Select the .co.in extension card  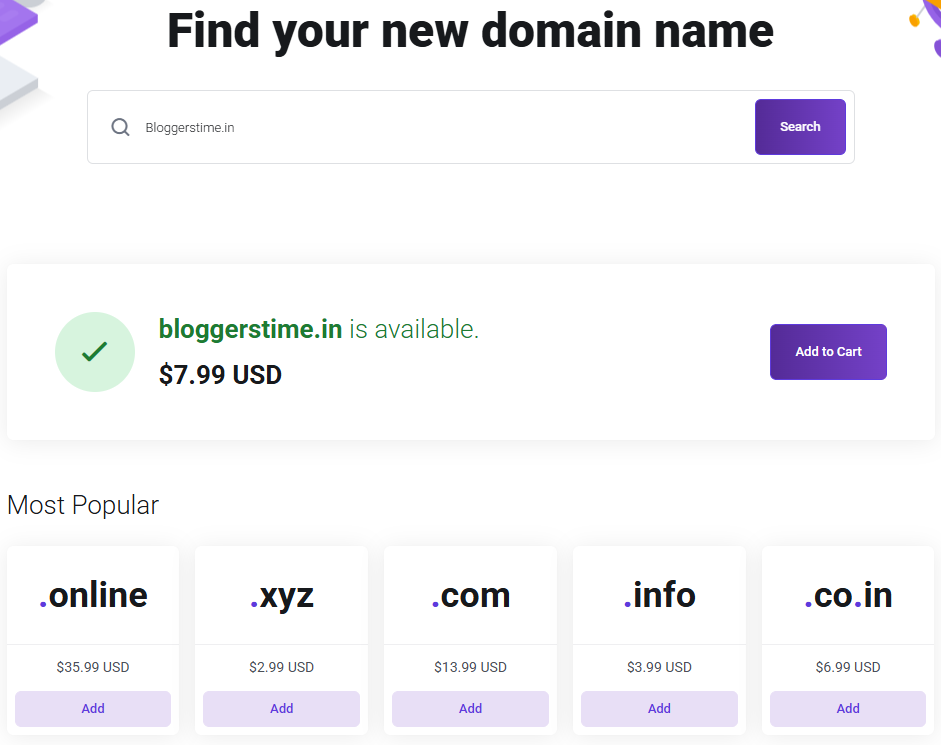pyautogui.click(x=847, y=594)
